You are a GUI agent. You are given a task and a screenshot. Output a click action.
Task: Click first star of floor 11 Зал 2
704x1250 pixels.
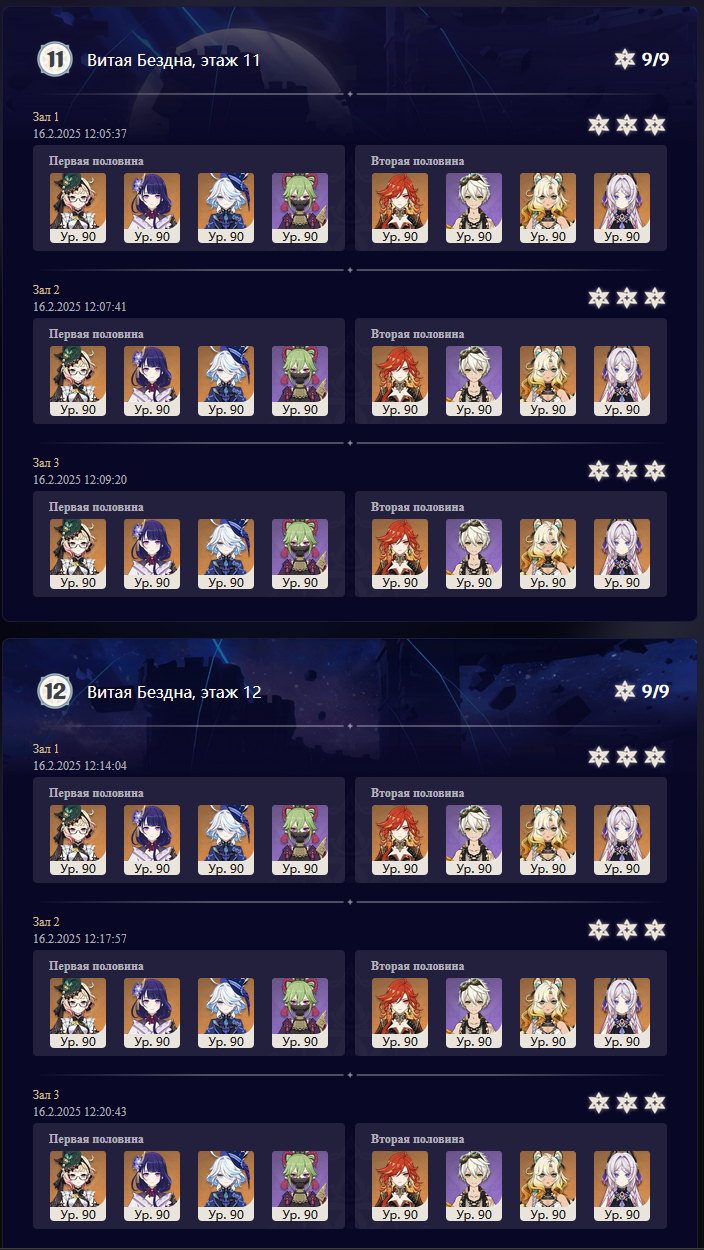pos(598,298)
